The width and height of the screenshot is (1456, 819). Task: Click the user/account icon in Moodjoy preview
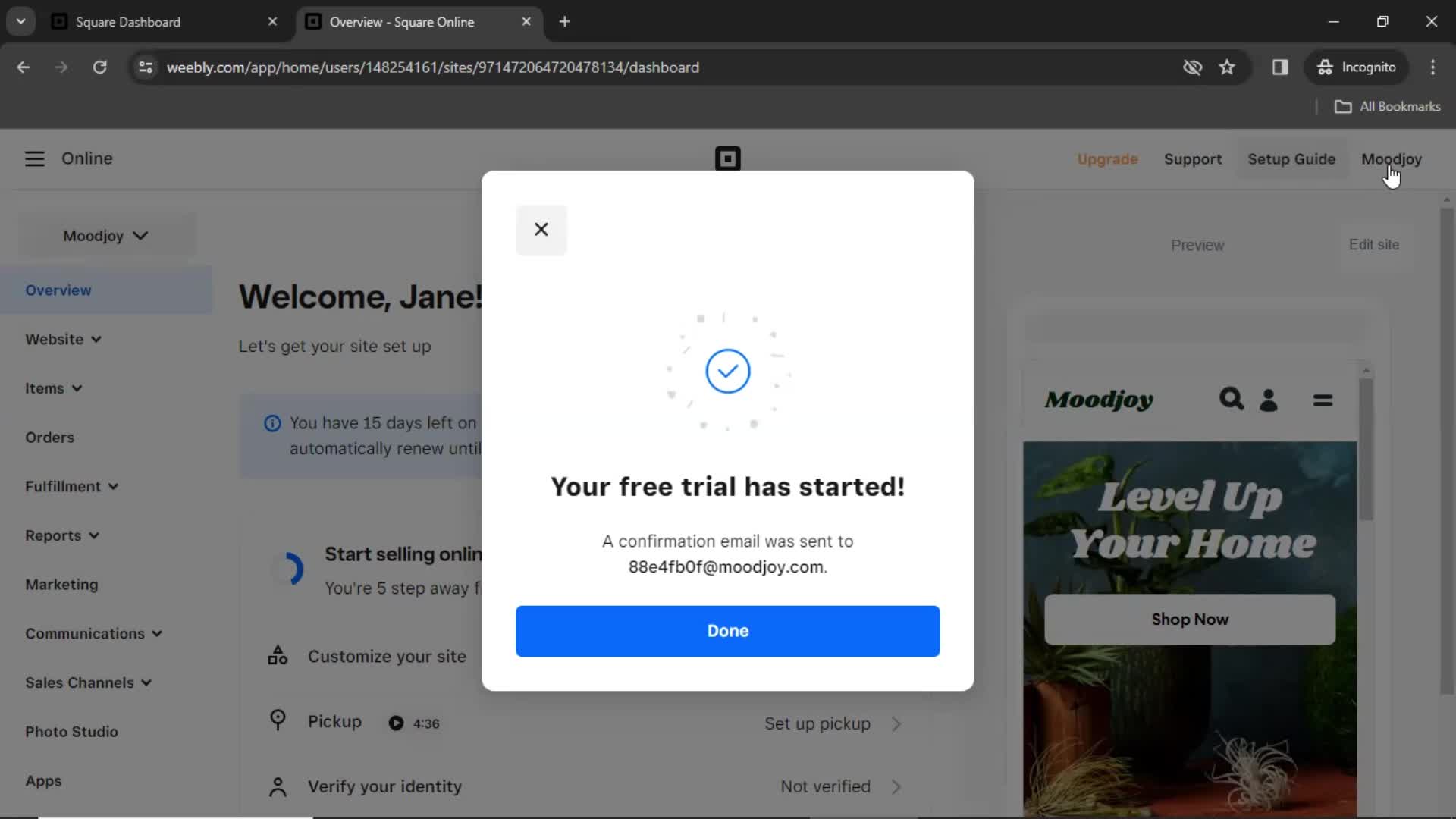tap(1267, 399)
